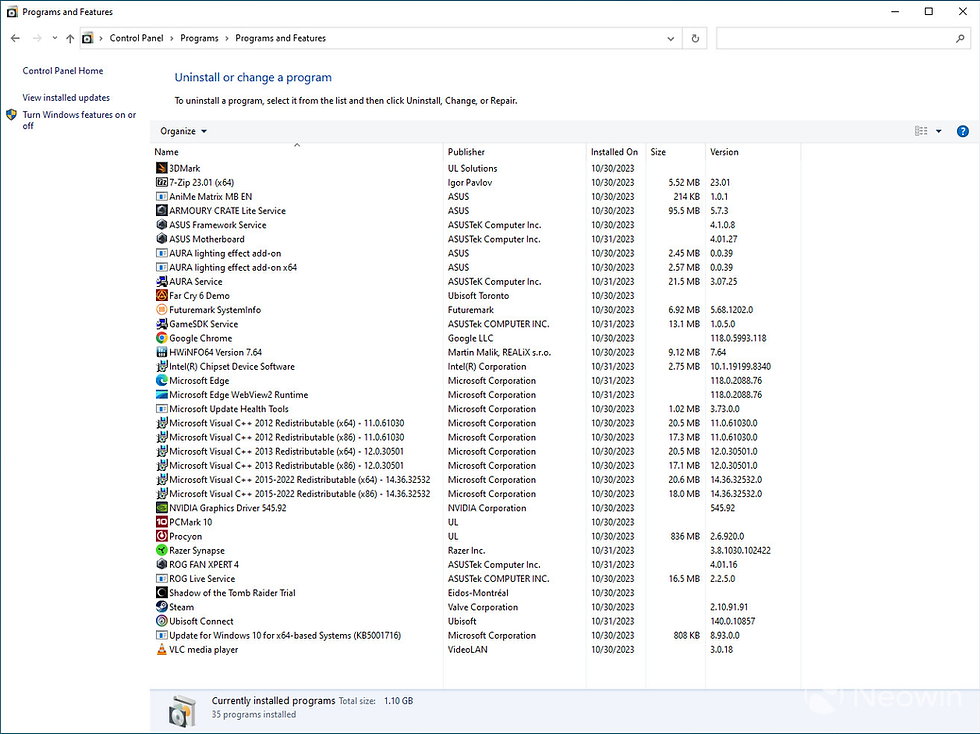Select the PCMark 10 icon
Viewport: 980px width, 734px height.
(x=161, y=522)
